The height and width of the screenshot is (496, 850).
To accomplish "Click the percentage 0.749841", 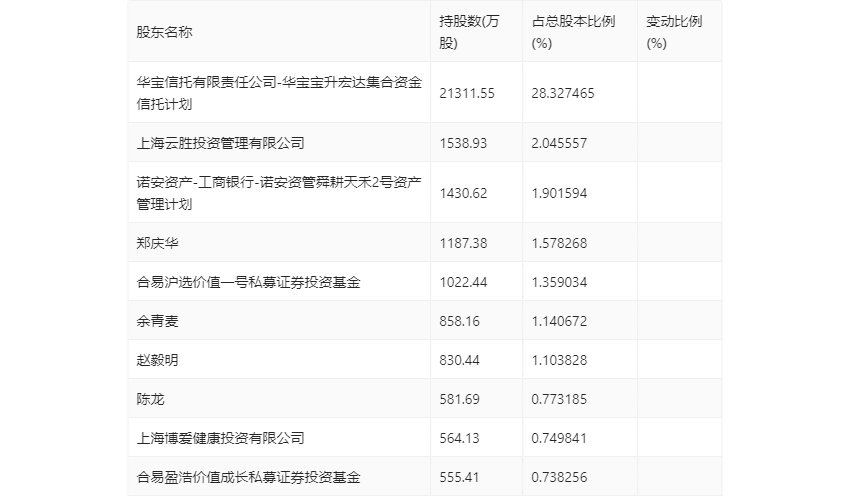I will click(559, 438).
